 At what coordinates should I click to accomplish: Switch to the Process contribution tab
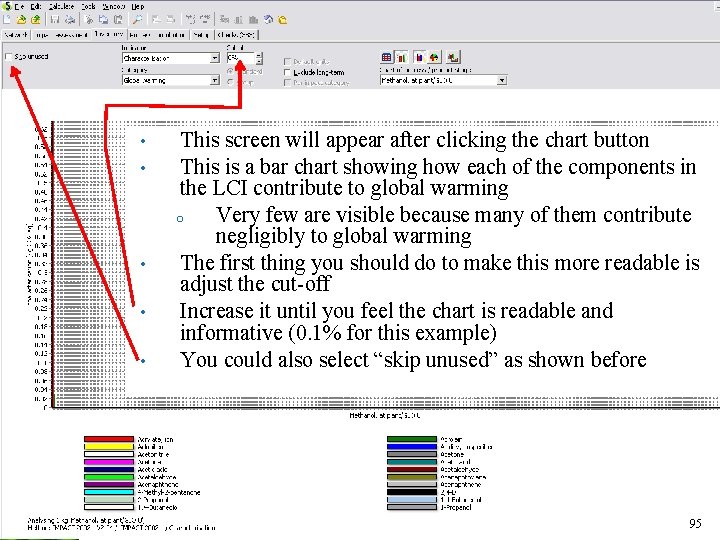click(158, 34)
